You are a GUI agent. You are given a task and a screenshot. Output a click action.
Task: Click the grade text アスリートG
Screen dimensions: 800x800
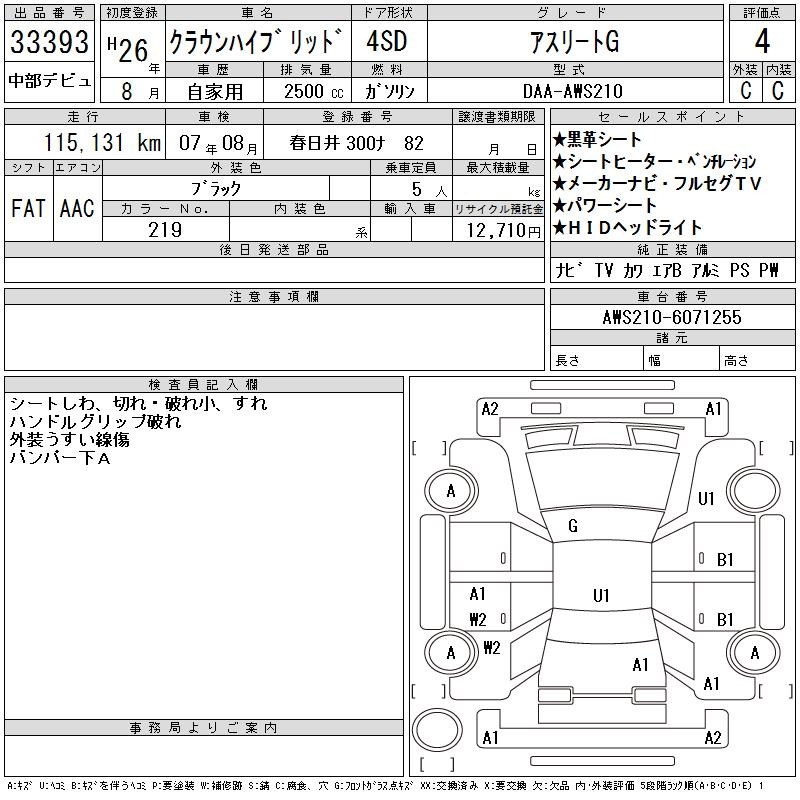pos(574,42)
